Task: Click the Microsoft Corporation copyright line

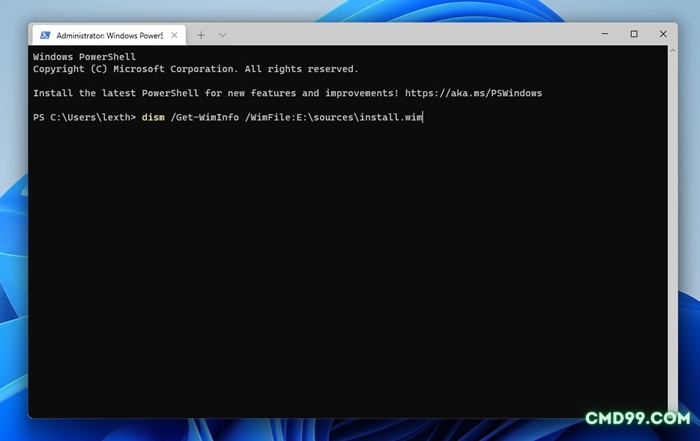Action: point(196,69)
